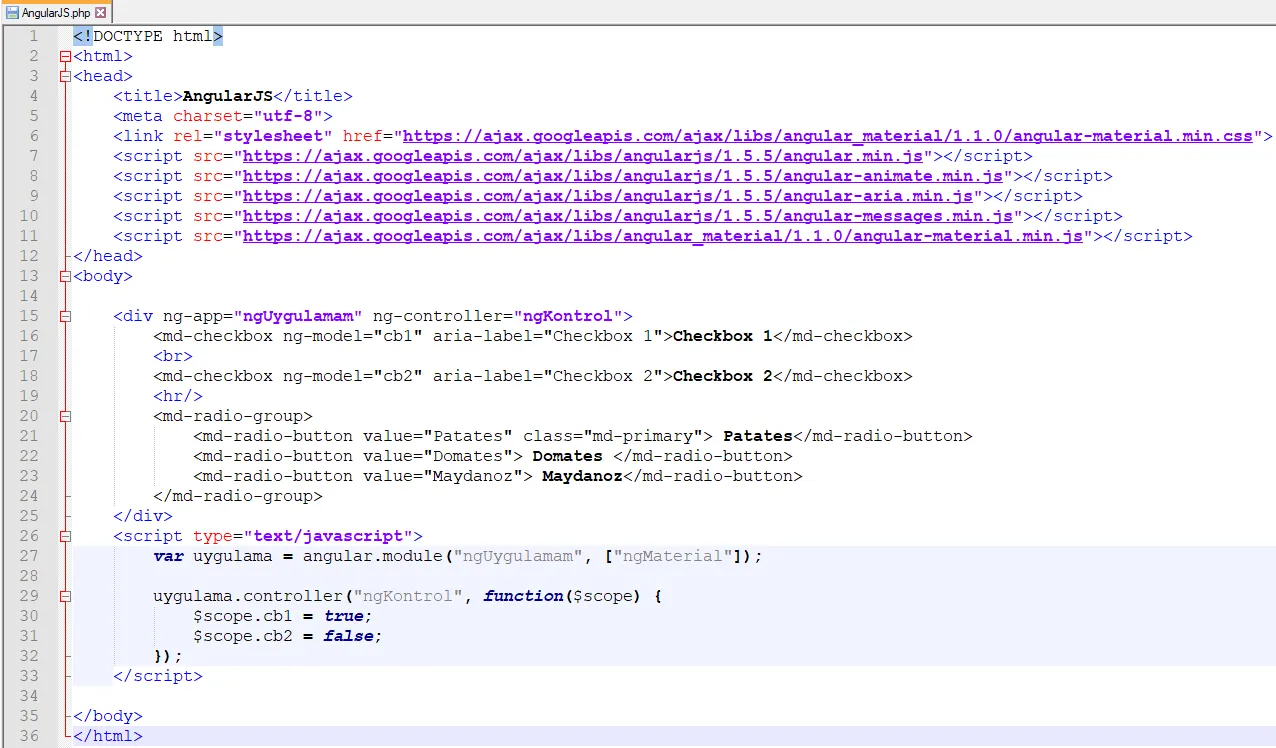This screenshot has width=1276, height=748.
Task: Click the bold Checkbox 2 label text
Action: (x=723, y=376)
